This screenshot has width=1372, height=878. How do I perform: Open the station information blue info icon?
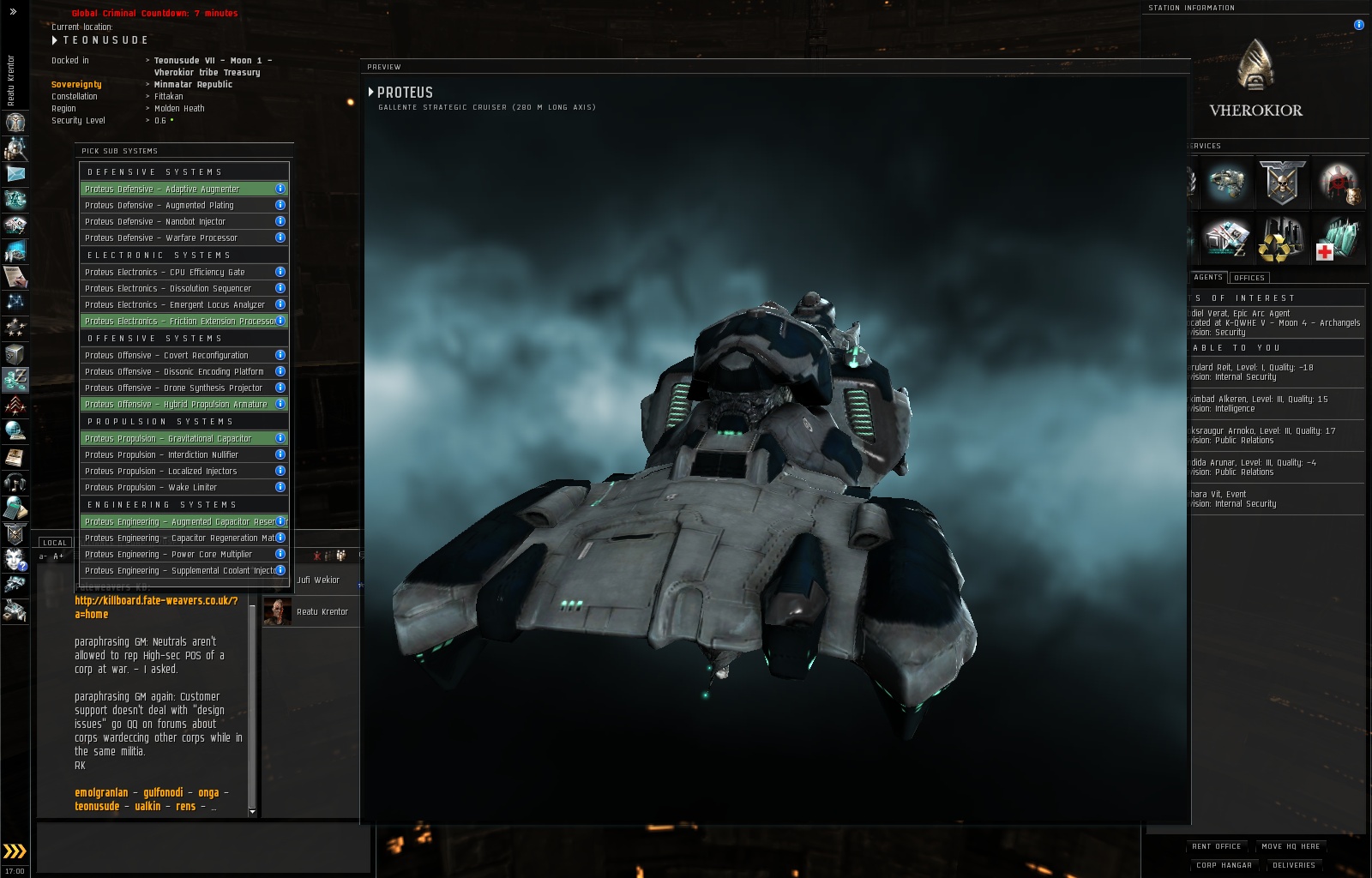pyautogui.click(x=1359, y=25)
